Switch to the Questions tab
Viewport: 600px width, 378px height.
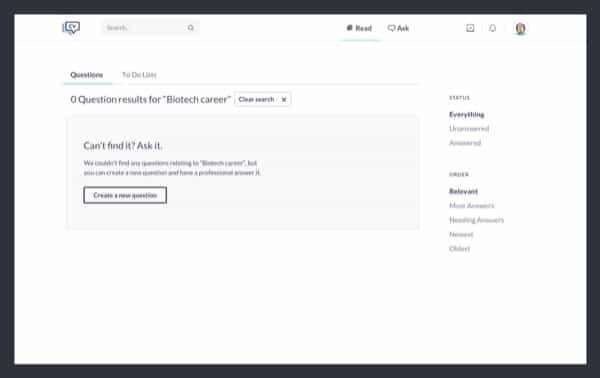[87, 75]
